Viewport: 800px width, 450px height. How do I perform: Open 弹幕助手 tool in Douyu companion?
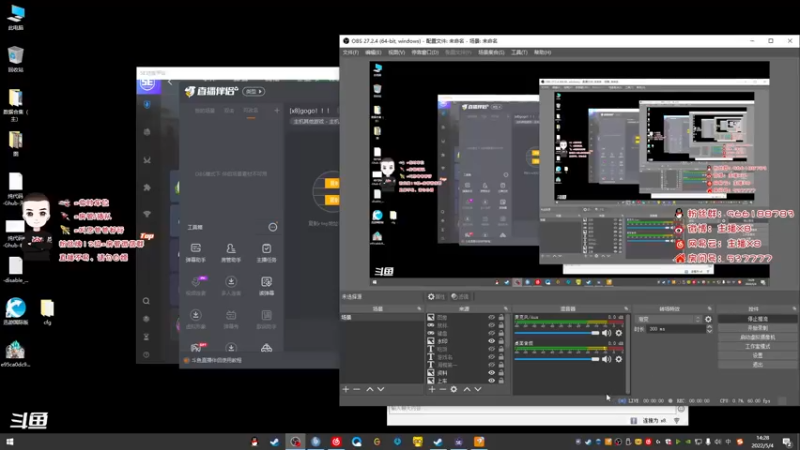pyautogui.click(x=195, y=253)
